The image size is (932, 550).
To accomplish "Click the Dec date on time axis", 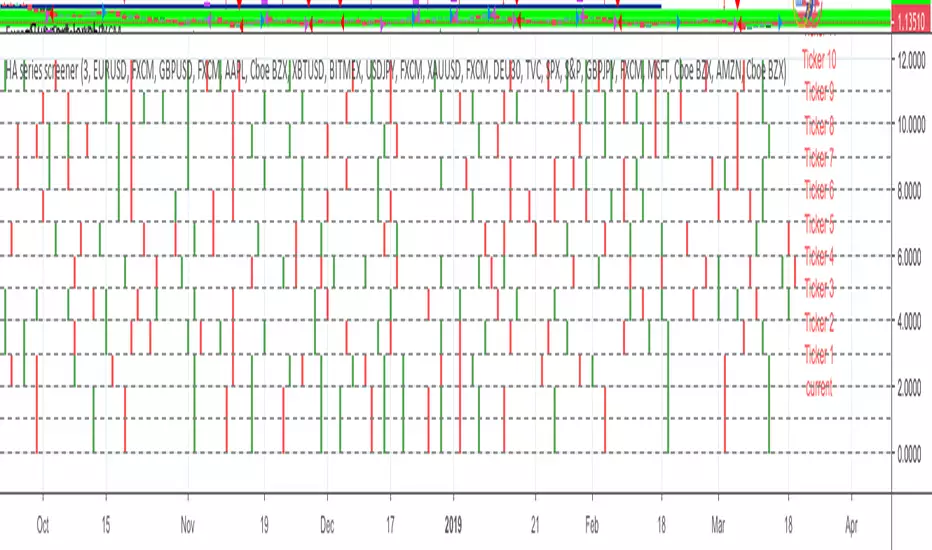I will tap(327, 525).
